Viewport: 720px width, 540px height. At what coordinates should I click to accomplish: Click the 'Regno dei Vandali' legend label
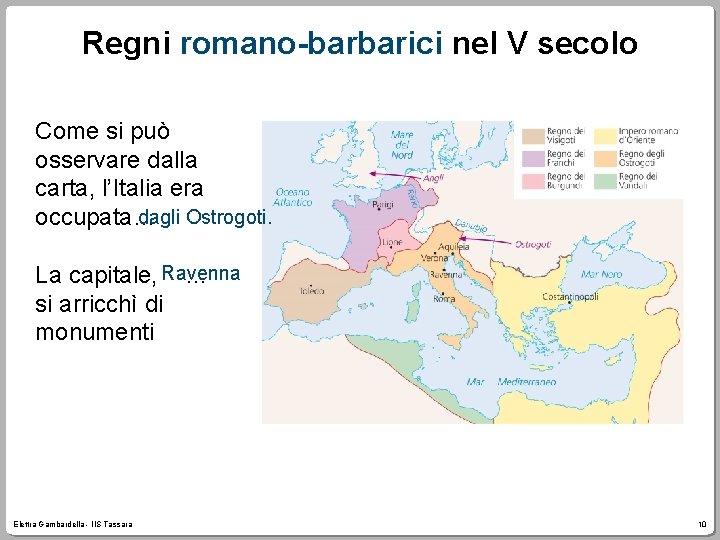[x=638, y=181]
